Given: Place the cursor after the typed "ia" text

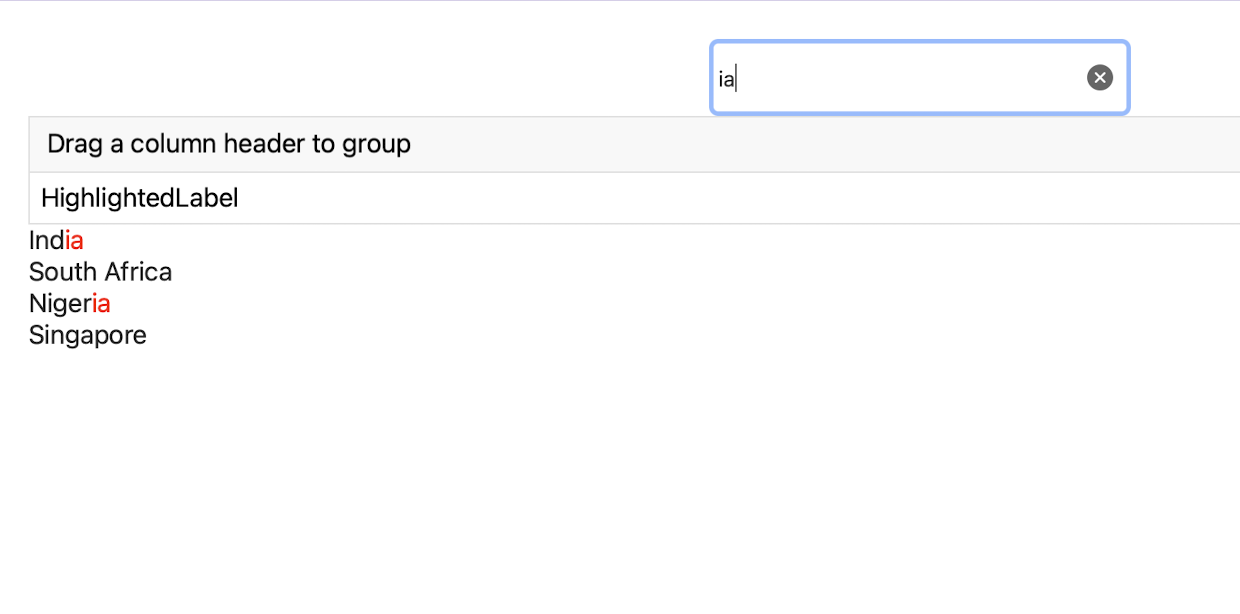Looking at the screenshot, I should 737,78.
